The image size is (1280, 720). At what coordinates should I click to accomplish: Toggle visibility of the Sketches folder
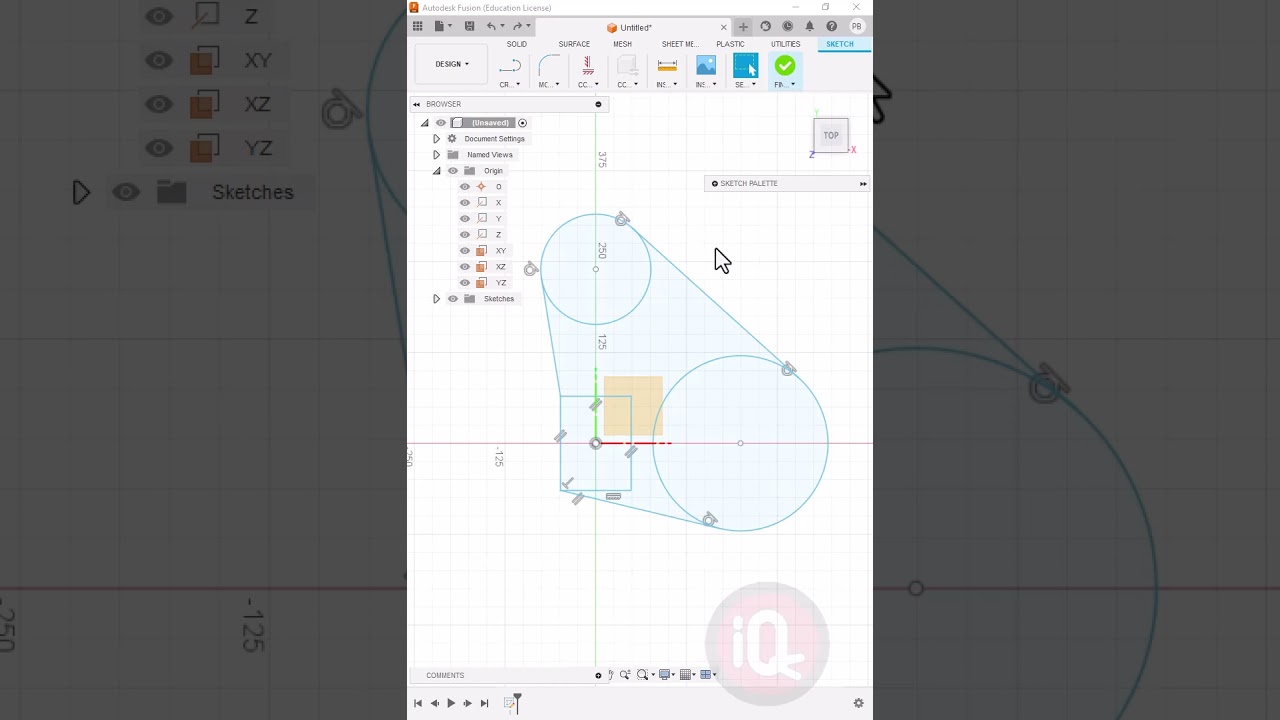pos(453,299)
